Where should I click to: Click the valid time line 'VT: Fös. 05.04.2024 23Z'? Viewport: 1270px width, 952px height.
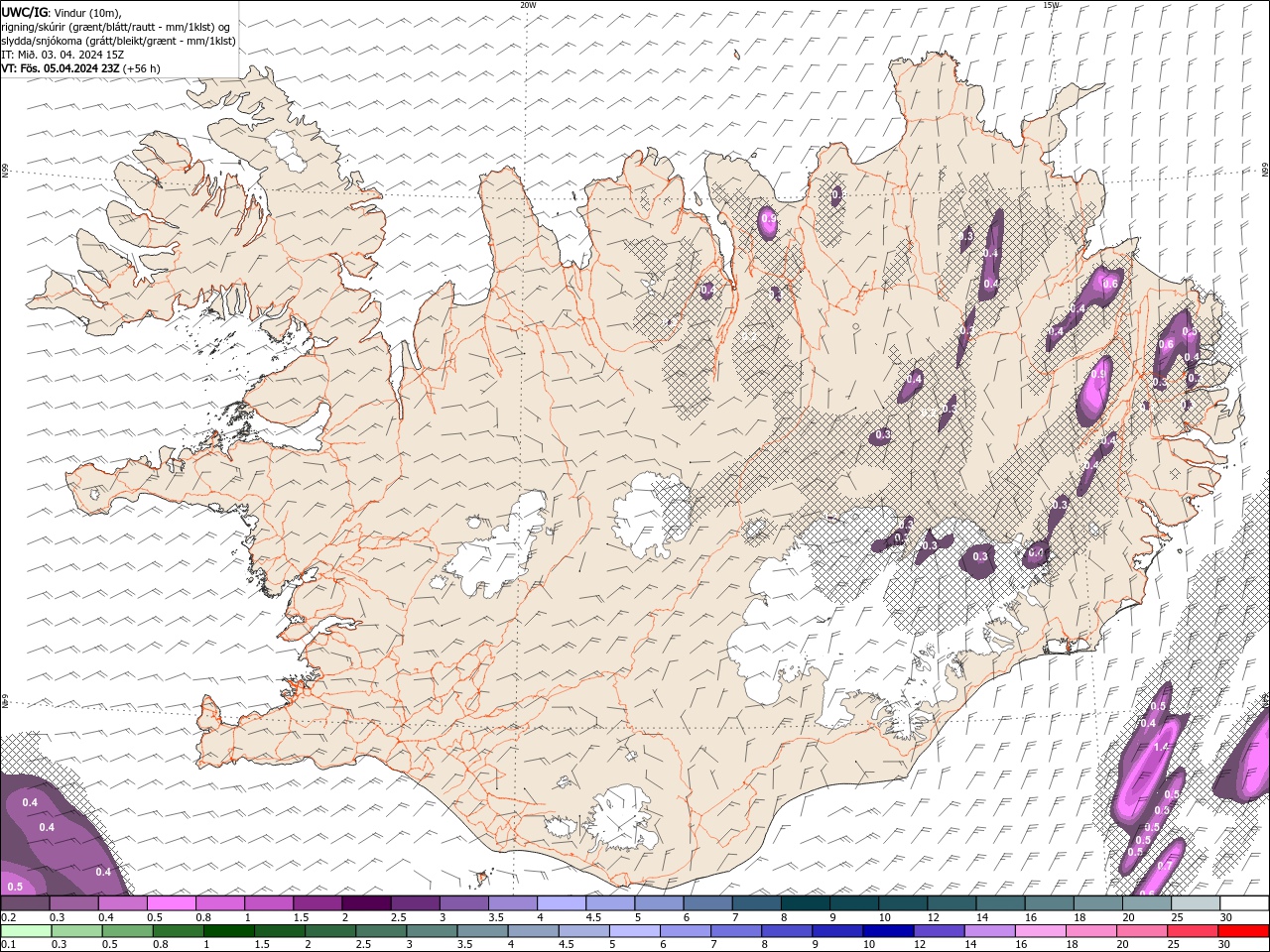tap(60, 68)
